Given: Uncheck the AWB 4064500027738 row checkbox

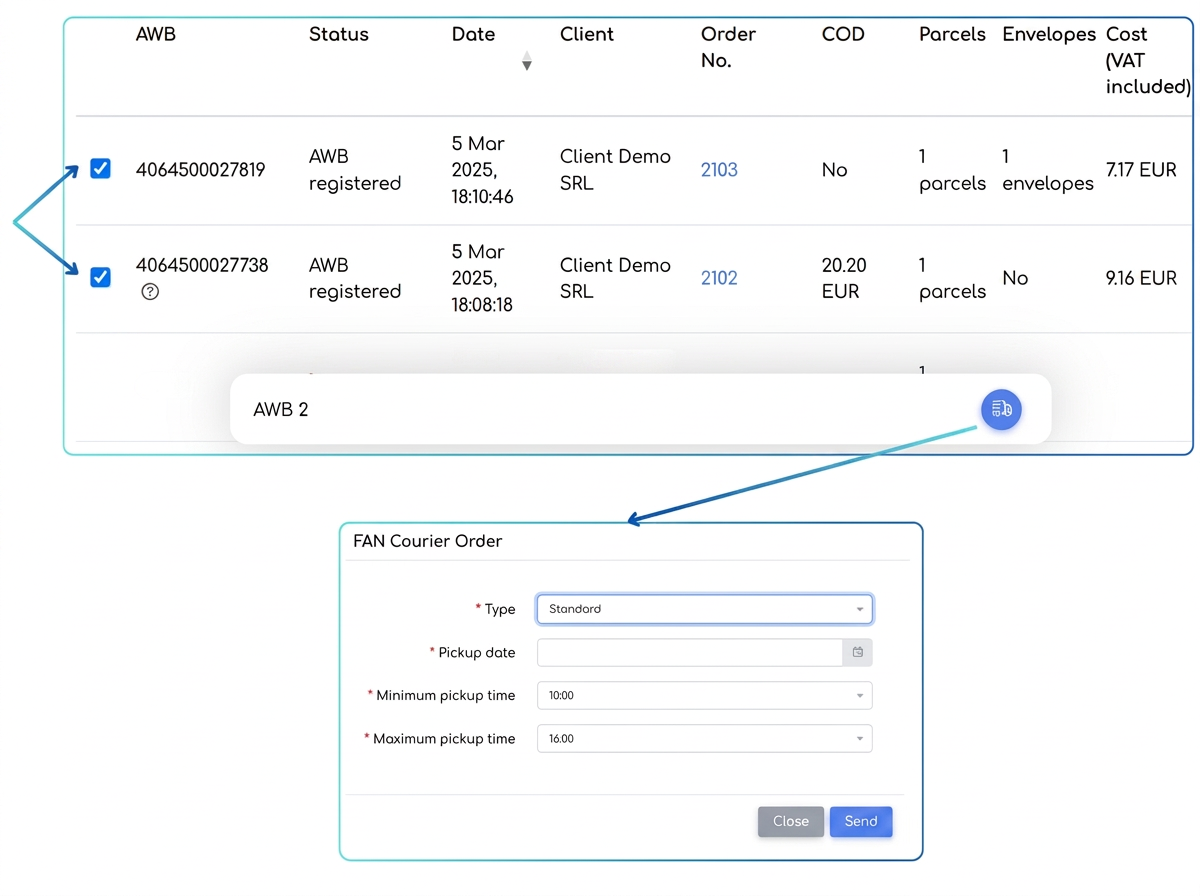Looking at the screenshot, I should click(100, 277).
